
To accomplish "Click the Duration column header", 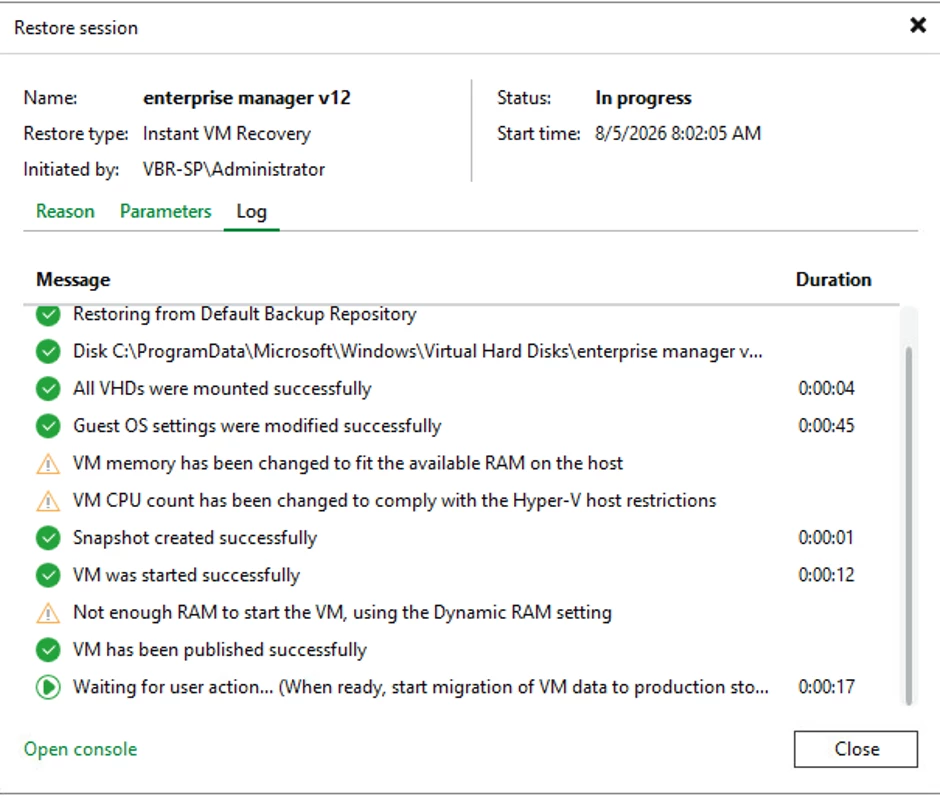I will pyautogui.click(x=833, y=279).
